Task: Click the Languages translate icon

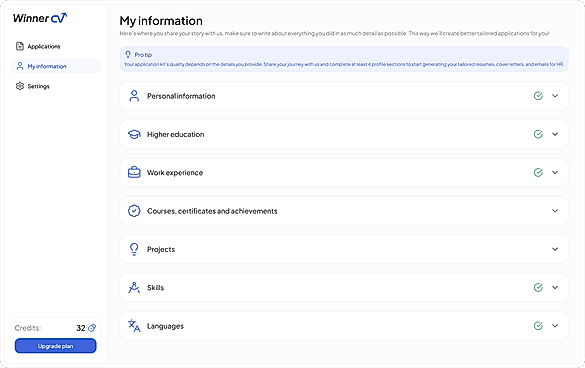Action: coord(134,326)
